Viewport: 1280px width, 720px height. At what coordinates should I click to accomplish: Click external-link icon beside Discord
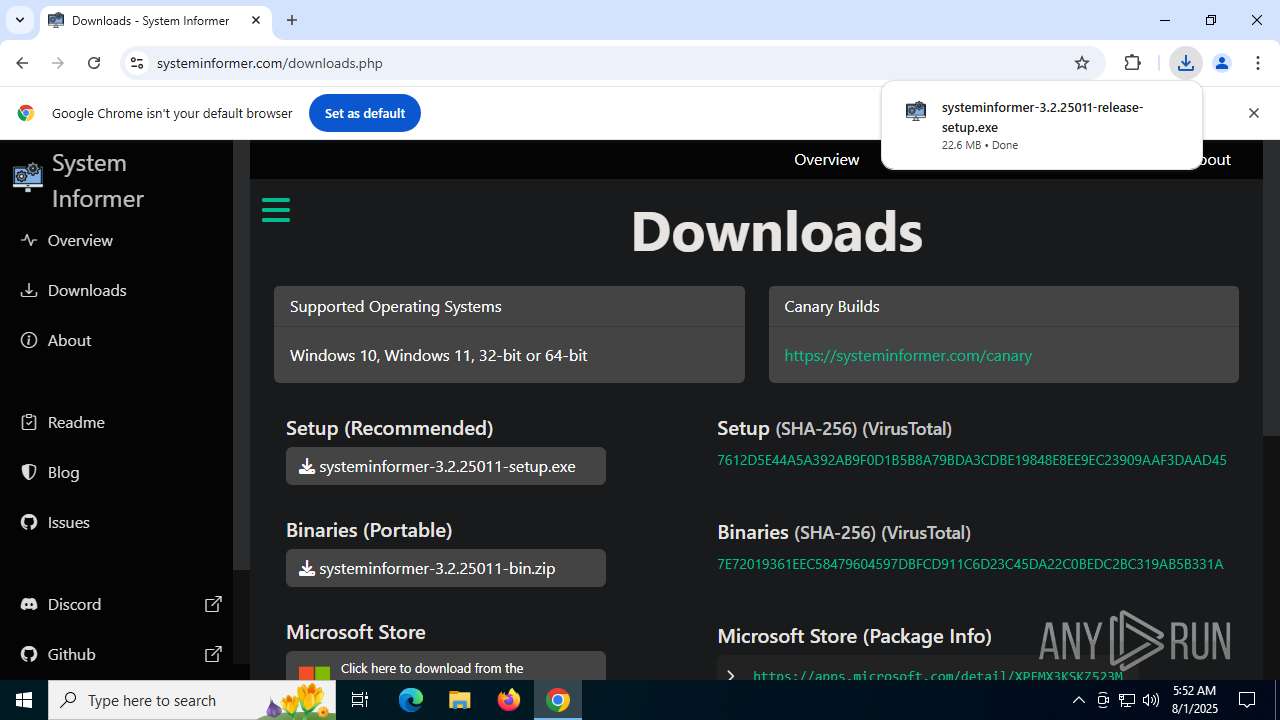213,604
